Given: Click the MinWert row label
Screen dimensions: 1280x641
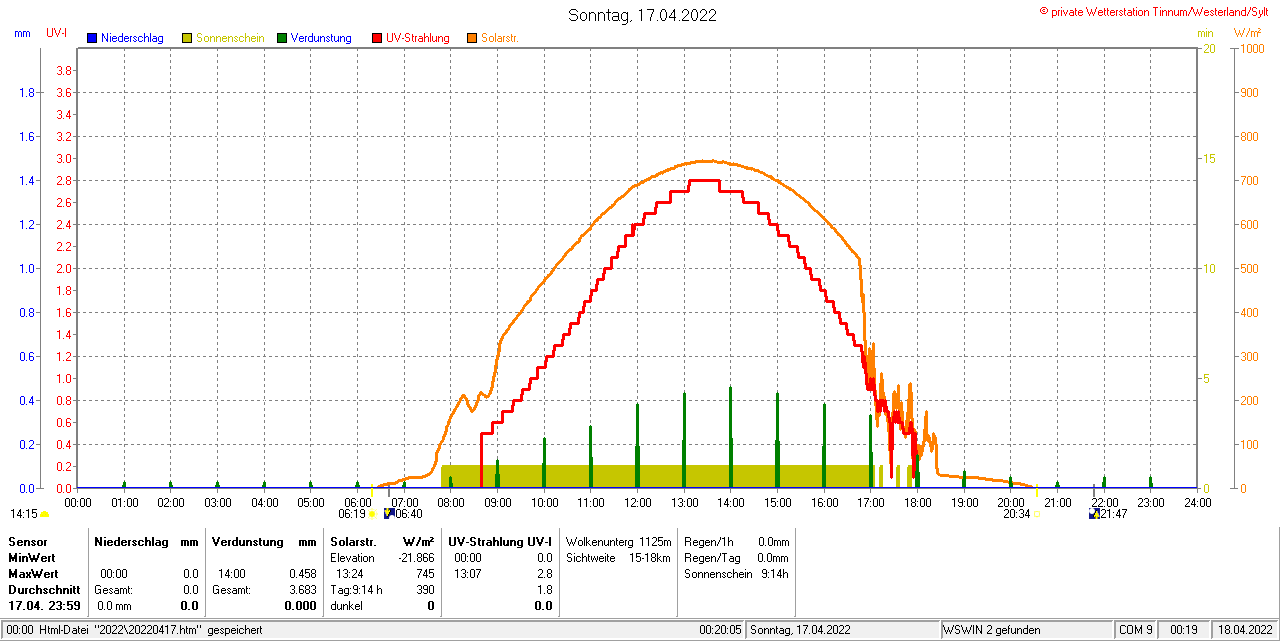Looking at the screenshot, I should tap(32, 558).
